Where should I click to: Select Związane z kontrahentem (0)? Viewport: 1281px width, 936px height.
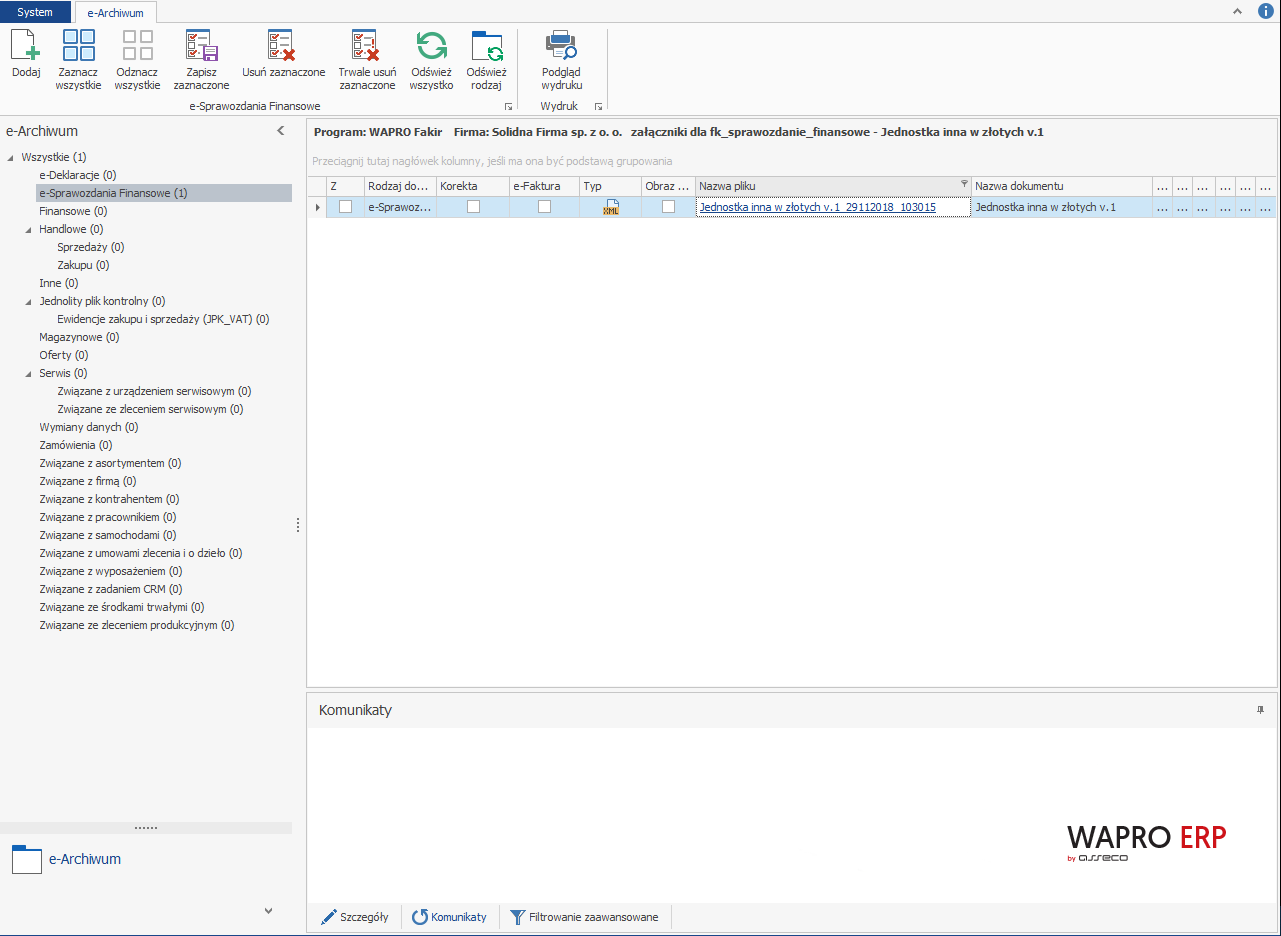[109, 499]
